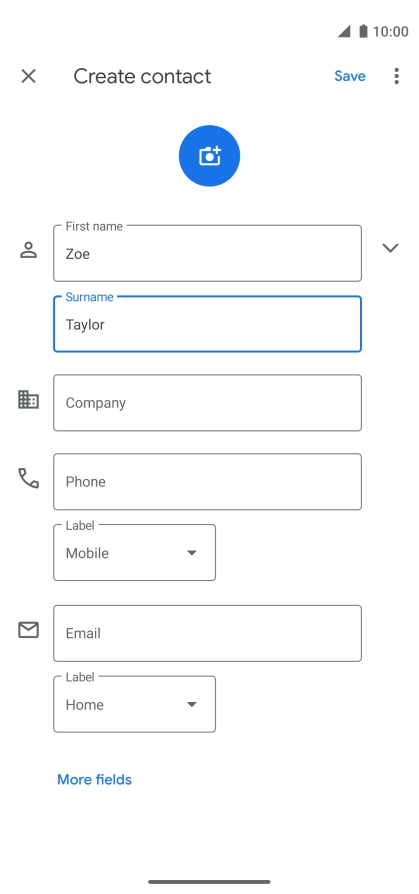Select the Email input field

click(x=208, y=633)
